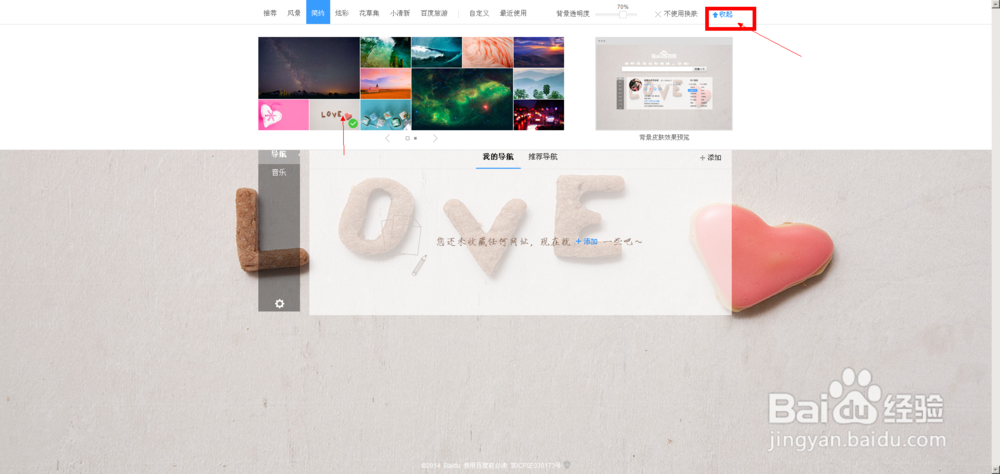Collapse the skin panel with 收起

coord(723,14)
